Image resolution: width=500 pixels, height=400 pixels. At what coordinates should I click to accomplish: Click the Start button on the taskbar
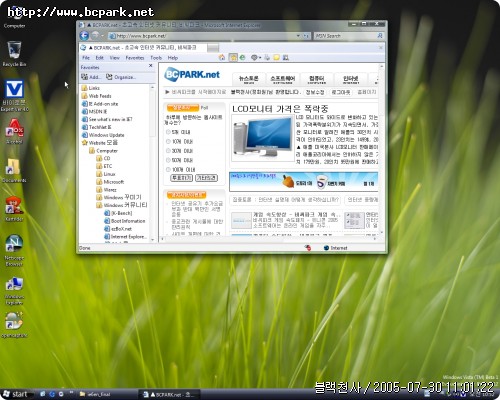click(x=15, y=394)
